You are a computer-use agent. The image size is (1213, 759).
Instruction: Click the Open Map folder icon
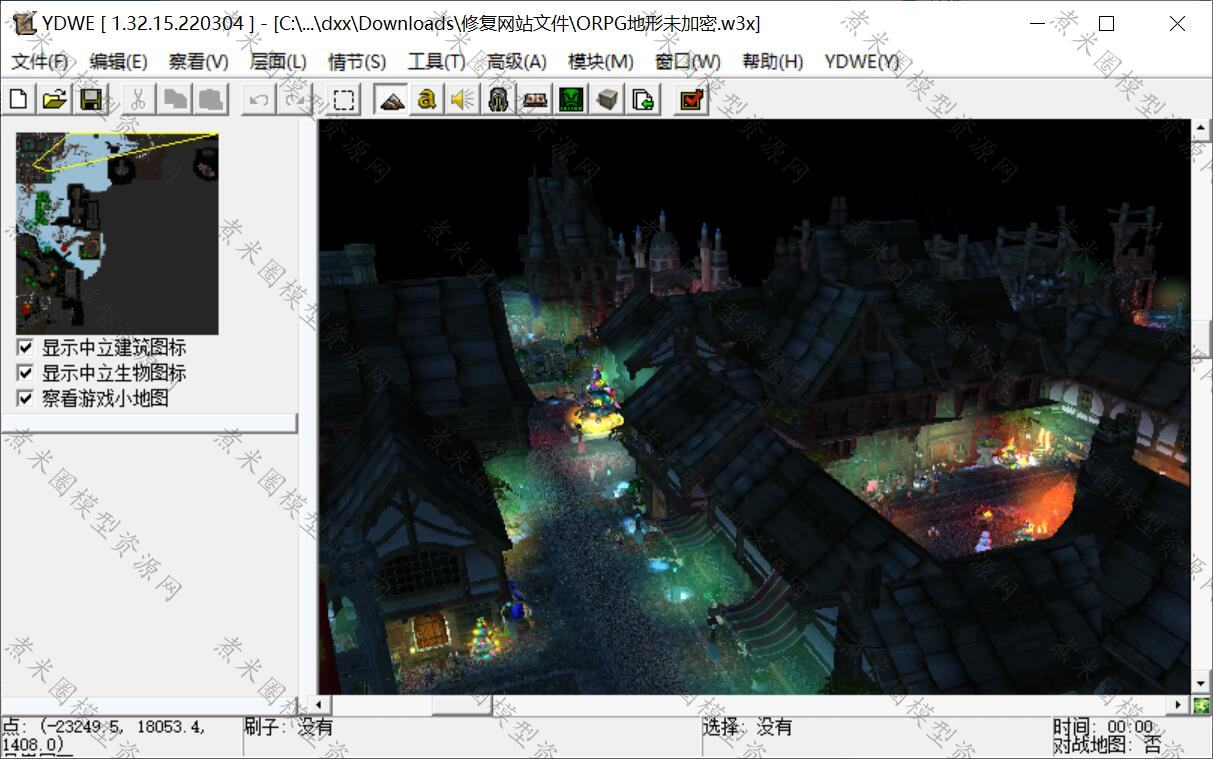(x=55, y=99)
